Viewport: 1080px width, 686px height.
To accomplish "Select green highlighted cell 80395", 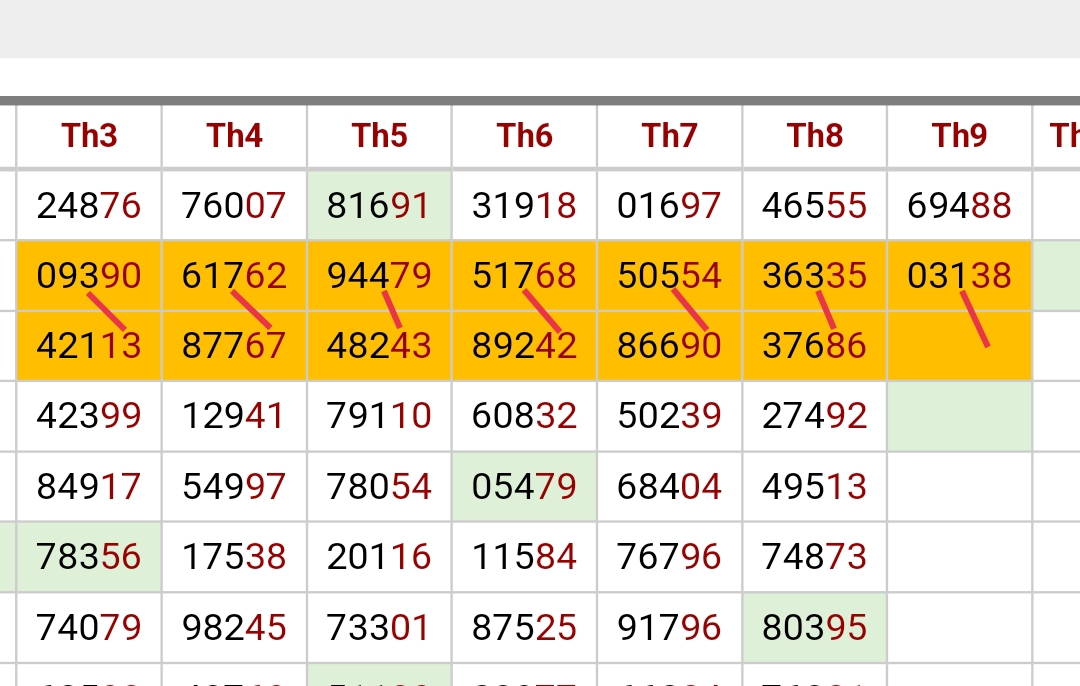I will 815,627.
